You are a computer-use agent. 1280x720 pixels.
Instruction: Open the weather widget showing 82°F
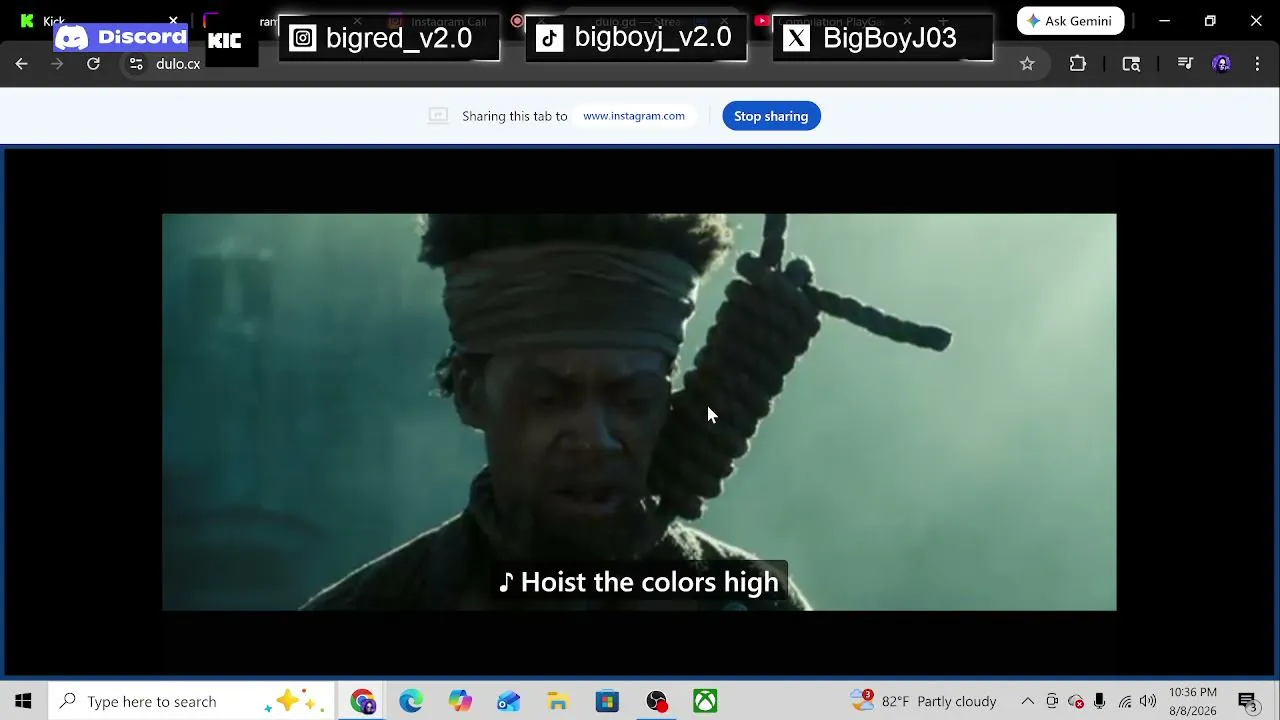(x=923, y=701)
